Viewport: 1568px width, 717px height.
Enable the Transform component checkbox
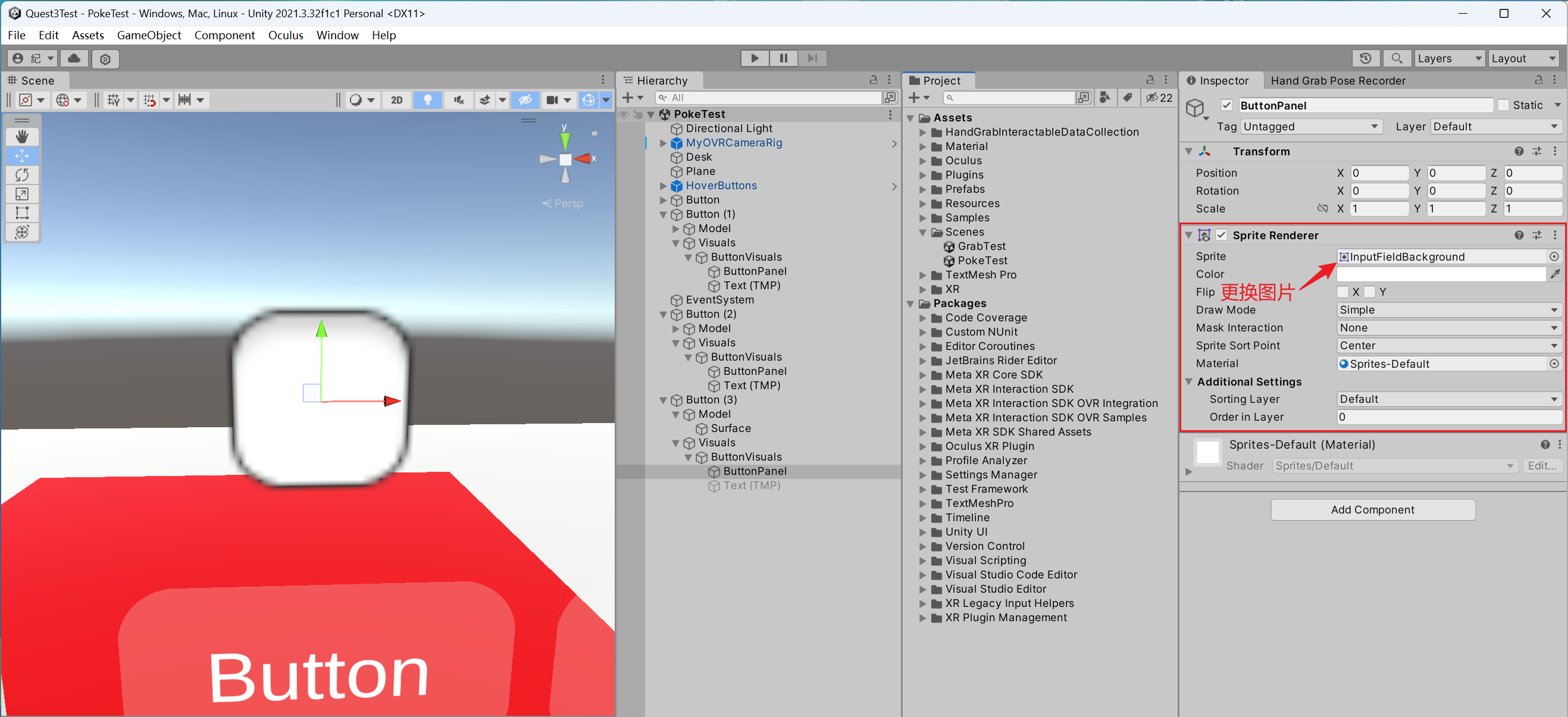click(x=1206, y=151)
